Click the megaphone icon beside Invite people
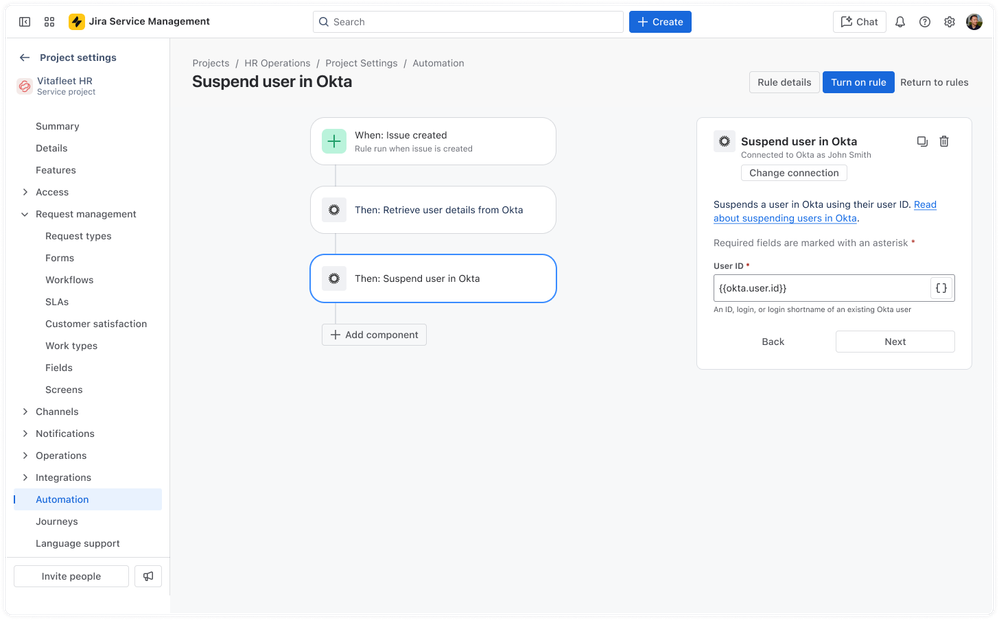 pyautogui.click(x=148, y=576)
